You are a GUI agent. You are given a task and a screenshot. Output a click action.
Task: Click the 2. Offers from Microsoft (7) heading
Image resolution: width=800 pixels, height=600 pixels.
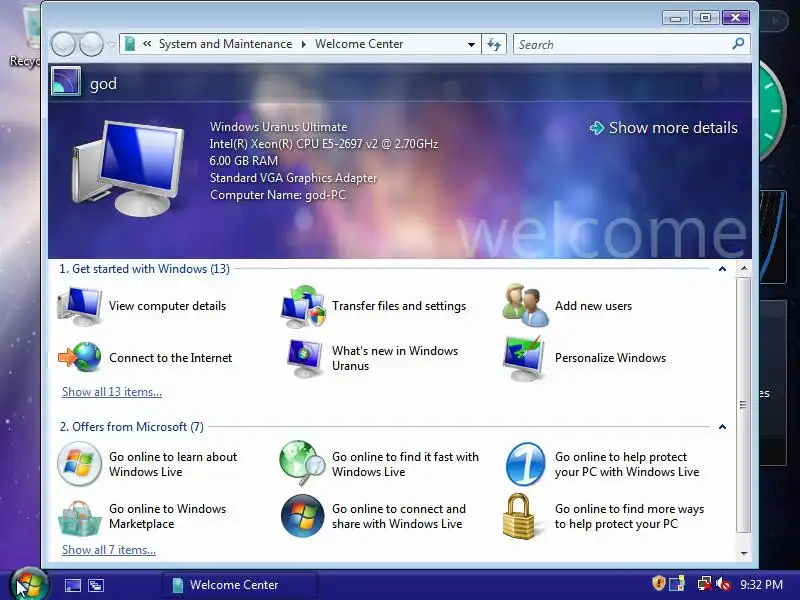[x=132, y=427]
